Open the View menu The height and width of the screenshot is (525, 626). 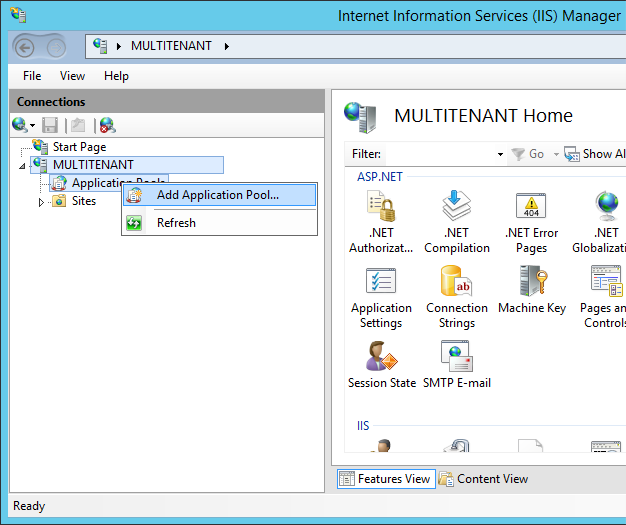point(72,76)
